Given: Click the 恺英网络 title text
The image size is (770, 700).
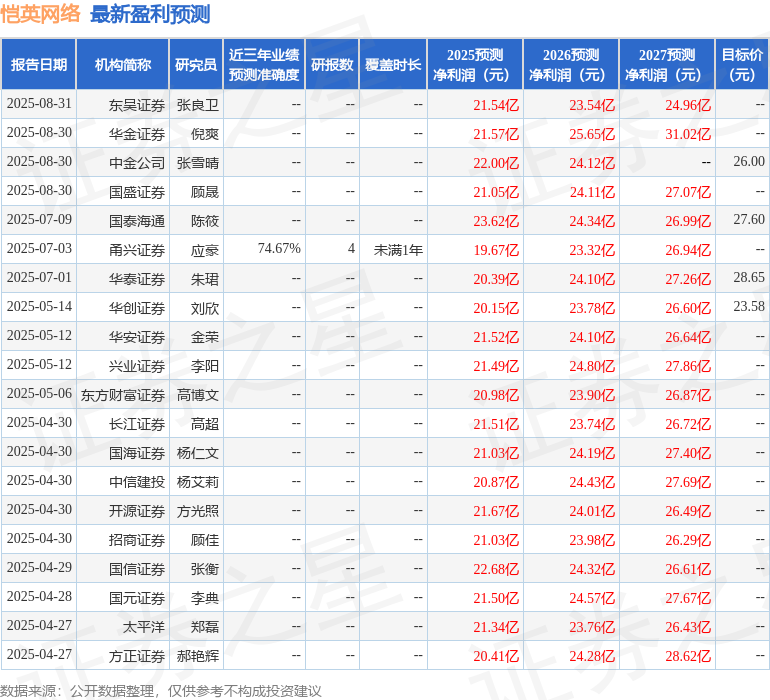Looking at the screenshot, I should 40,13.
